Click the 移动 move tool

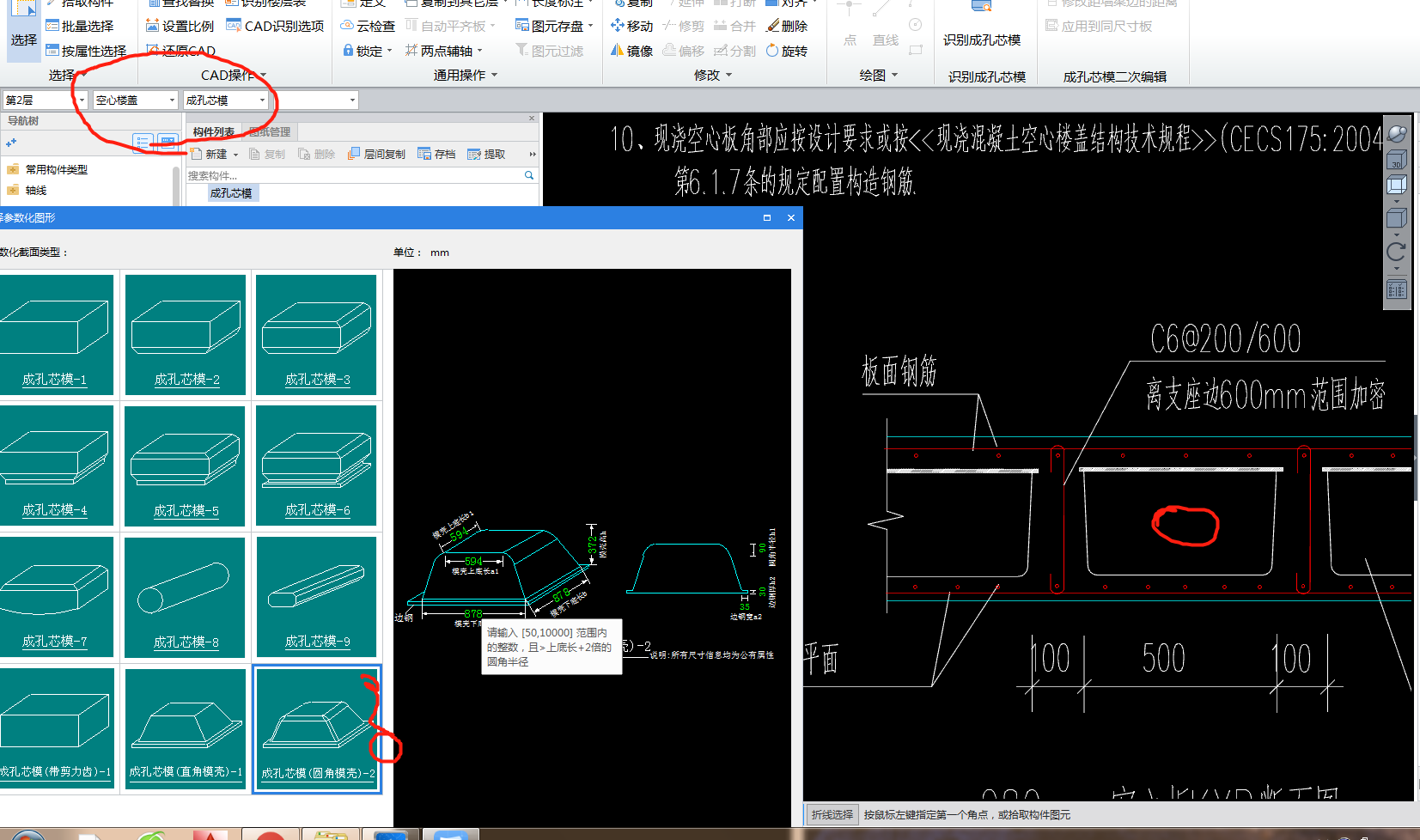(631, 27)
